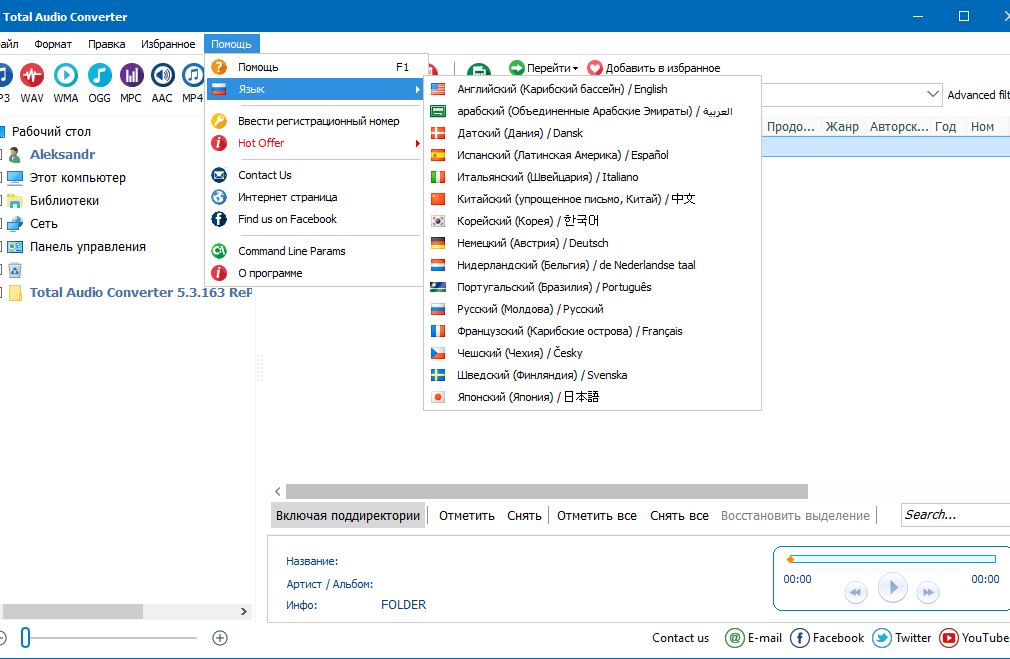Click the zoom-in plus icon
The height and width of the screenshot is (659, 1010).
[x=220, y=638]
